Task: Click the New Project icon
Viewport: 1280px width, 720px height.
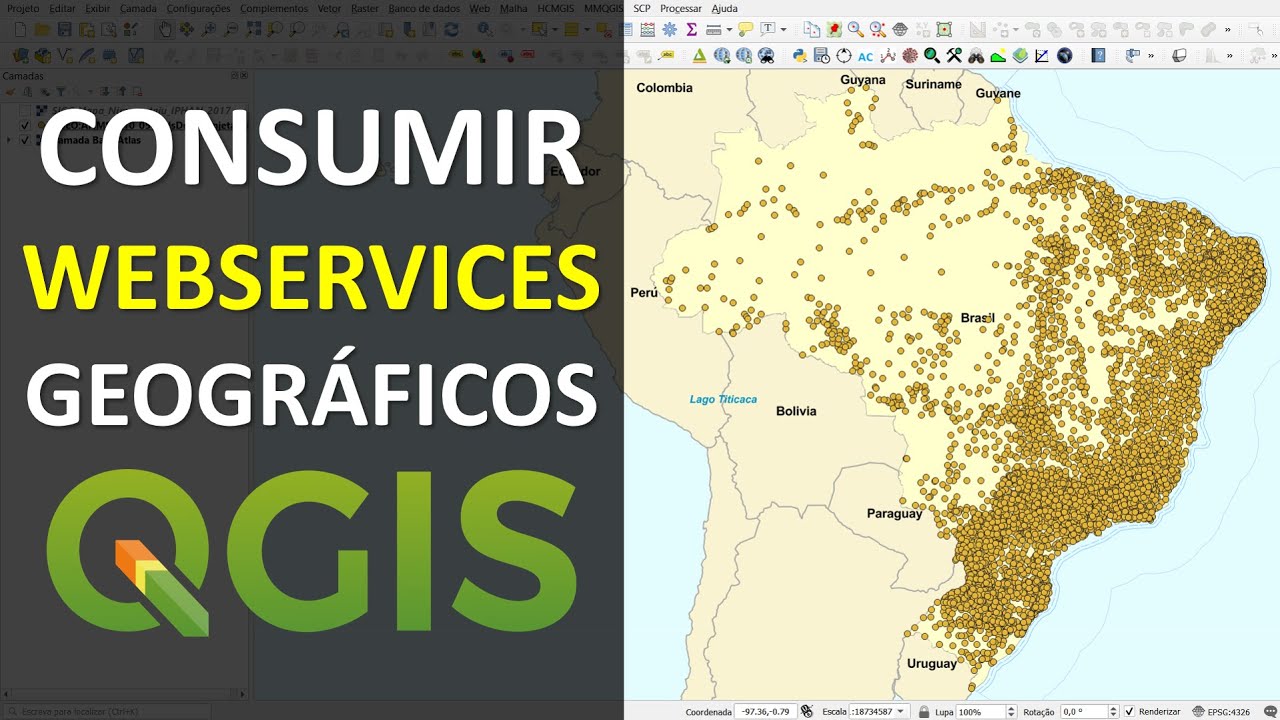Action: 20,30
